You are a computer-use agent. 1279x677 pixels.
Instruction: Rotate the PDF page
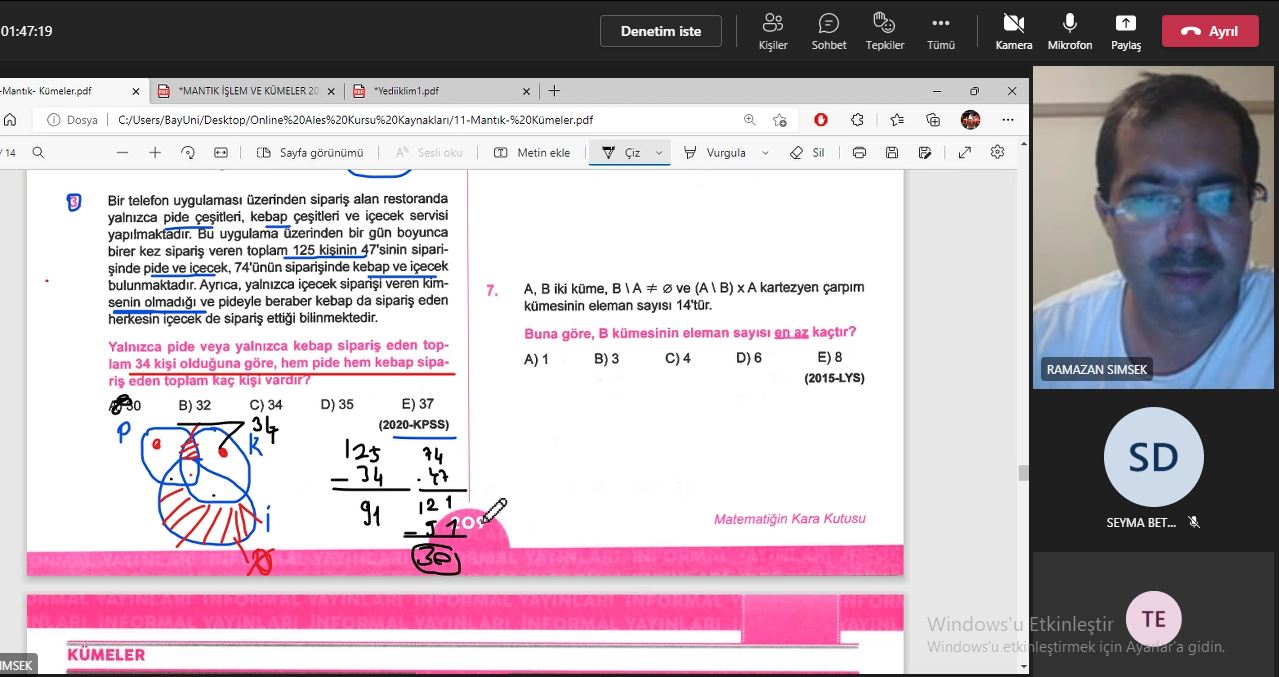[188, 153]
